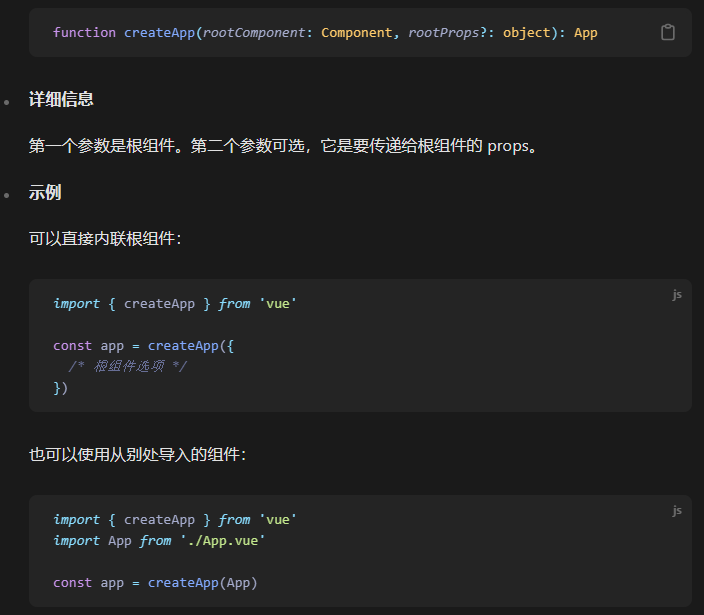This screenshot has width=704, height=615.
Task: Click the closing '})' line in first example
Action: [61, 387]
